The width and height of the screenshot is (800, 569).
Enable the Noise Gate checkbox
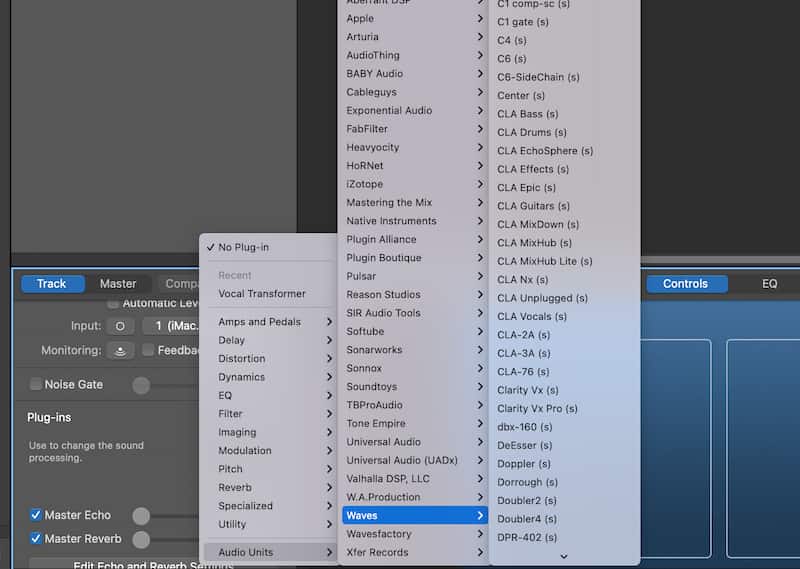click(36, 384)
